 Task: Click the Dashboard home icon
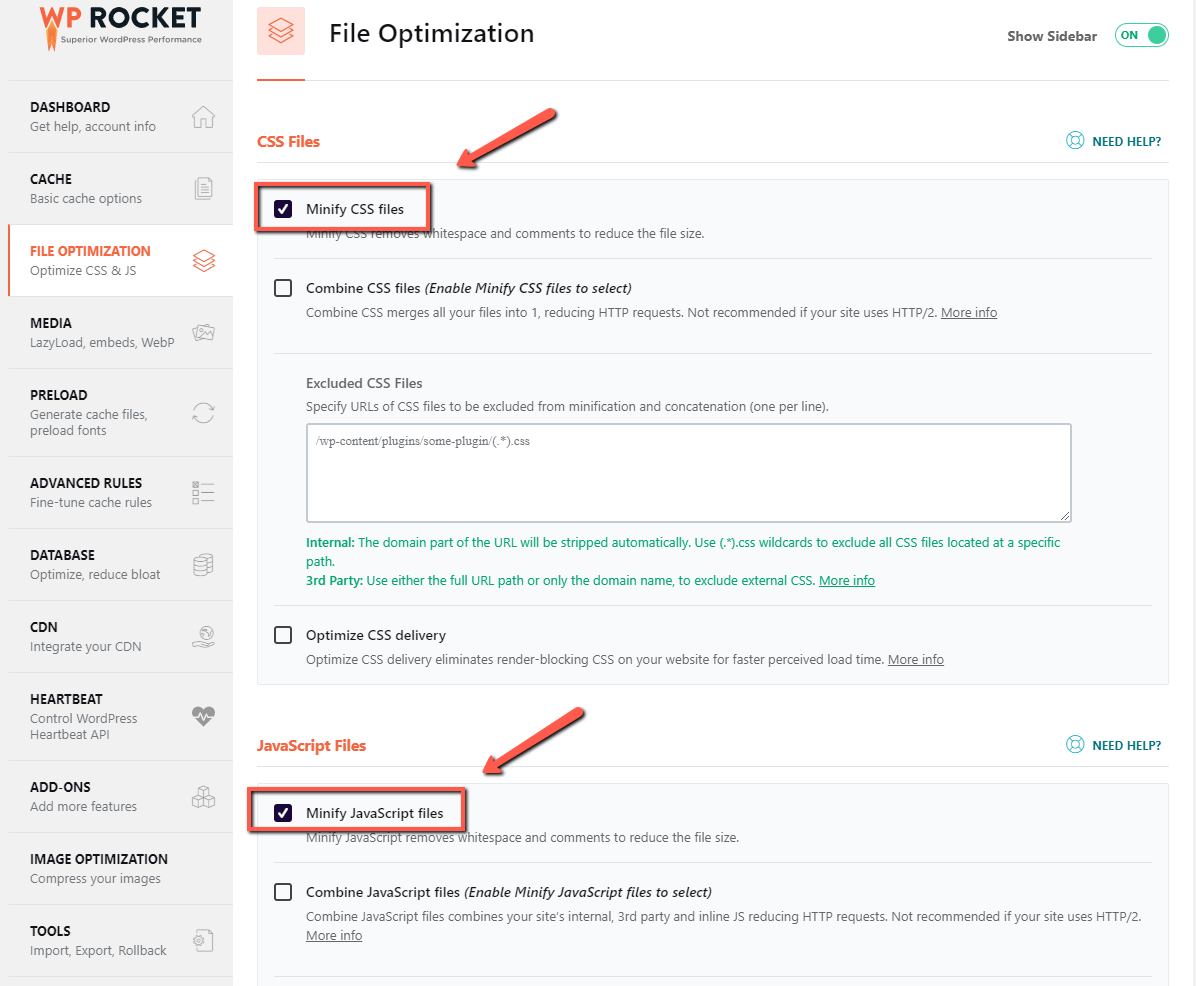coord(203,117)
